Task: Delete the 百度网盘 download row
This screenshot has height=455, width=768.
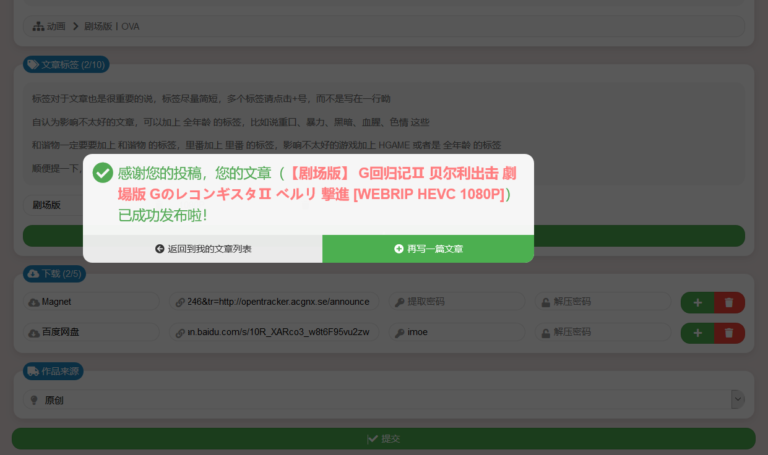Action: point(730,332)
